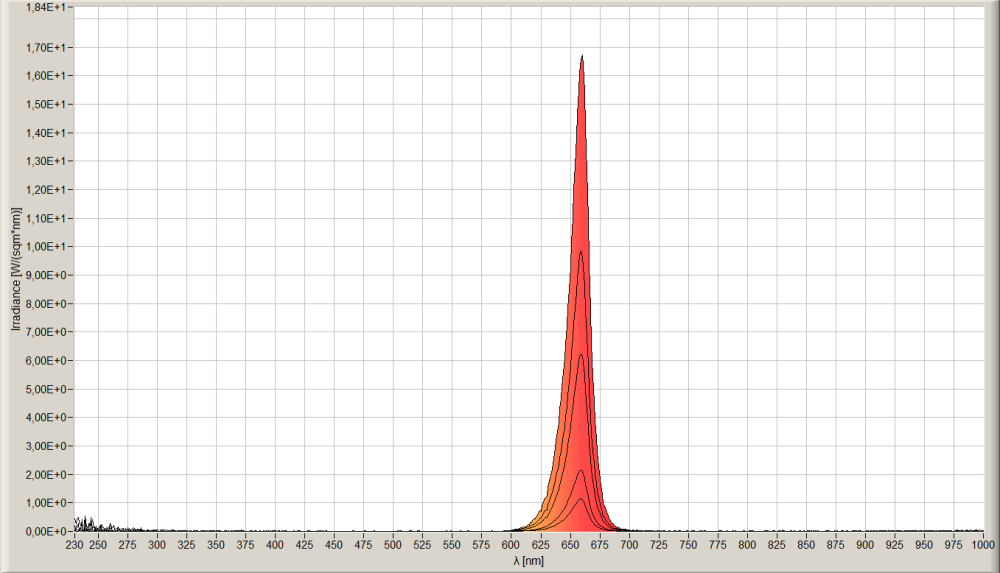Click the 5,00E+0 y-axis tick label
1000x573 pixels.
tap(44, 389)
